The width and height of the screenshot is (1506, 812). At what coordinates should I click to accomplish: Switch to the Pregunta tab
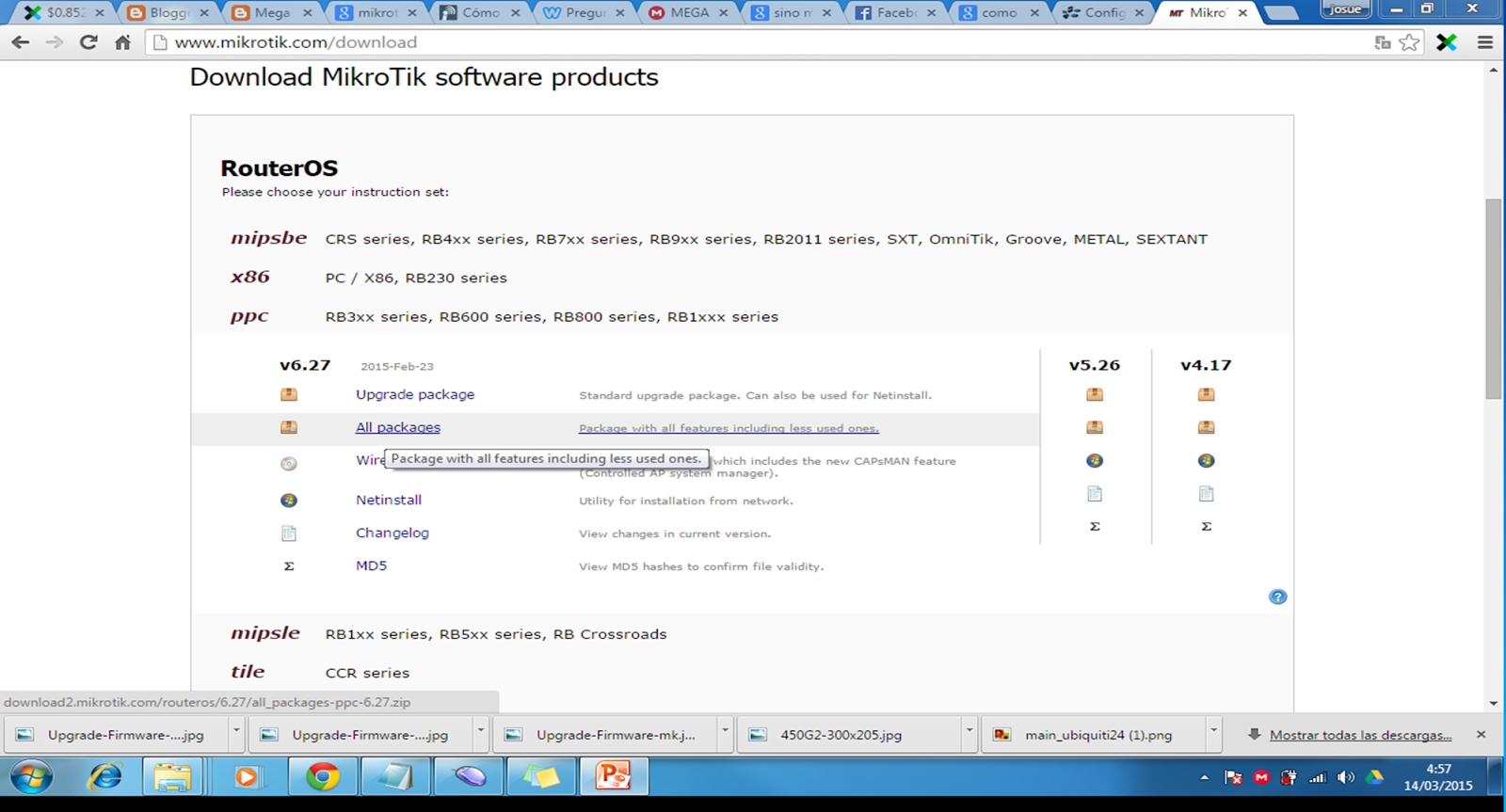[x=585, y=12]
